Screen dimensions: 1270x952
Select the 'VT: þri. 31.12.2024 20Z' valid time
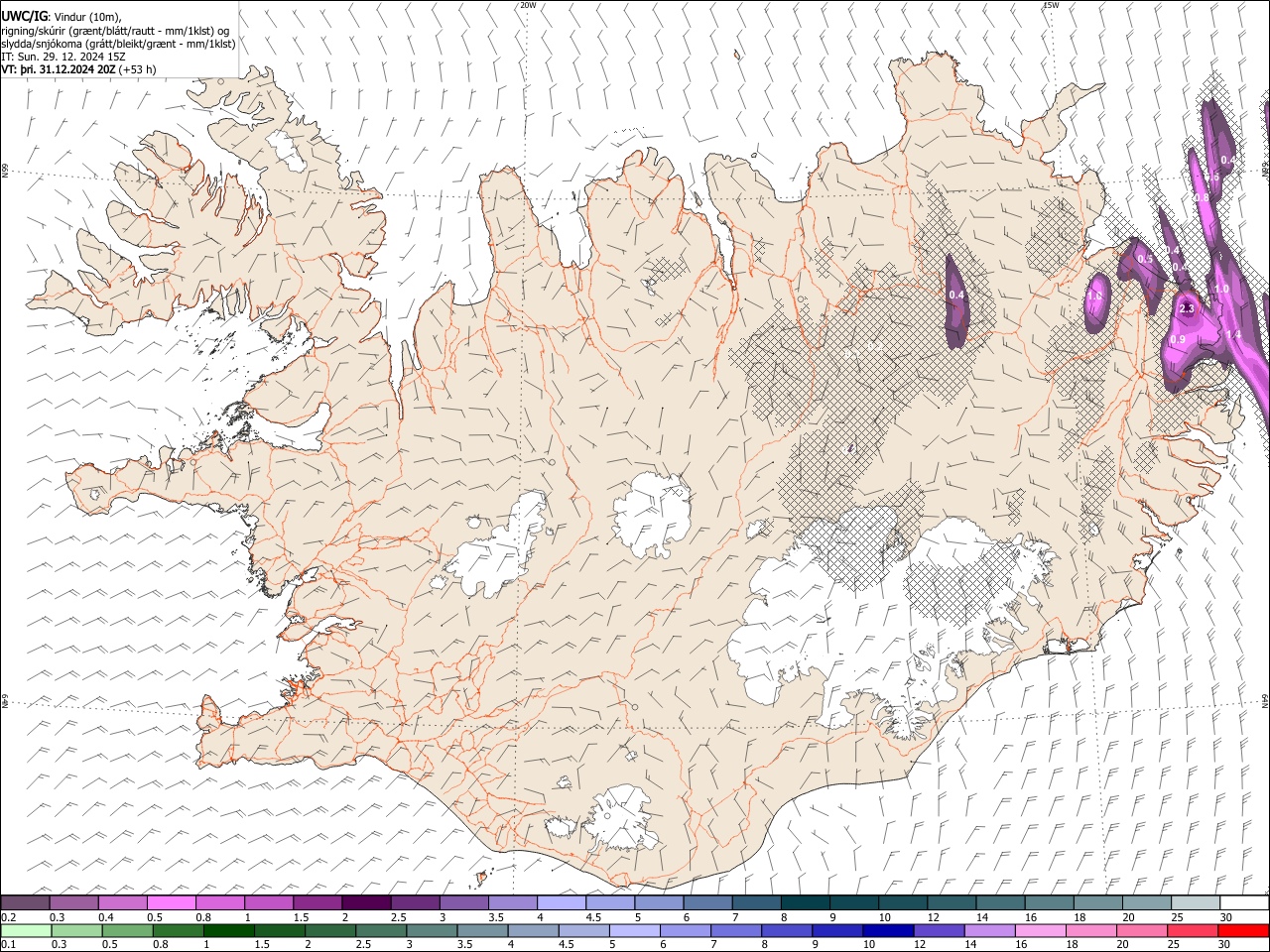coord(59,69)
